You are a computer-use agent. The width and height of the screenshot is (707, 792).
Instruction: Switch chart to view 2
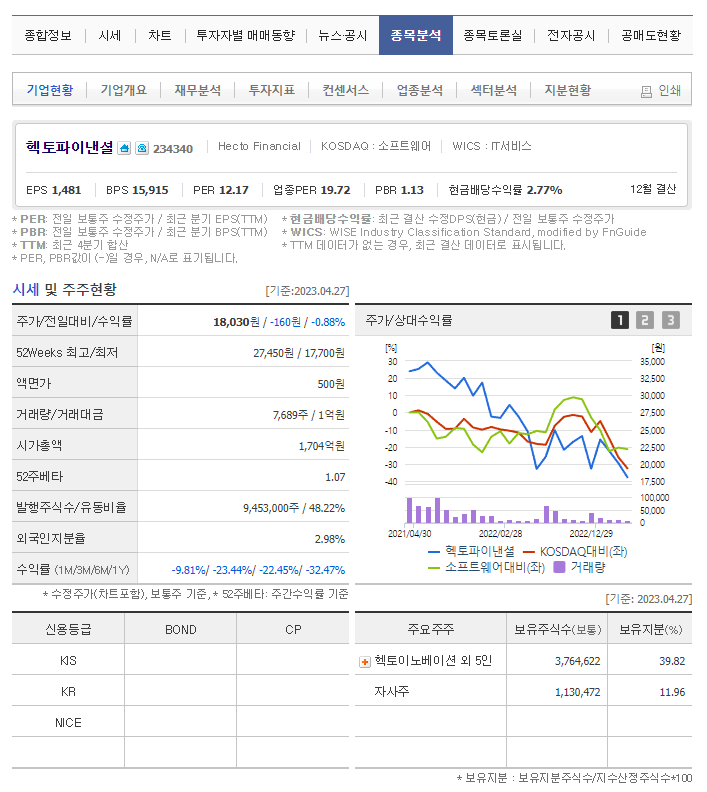[x=644, y=320]
